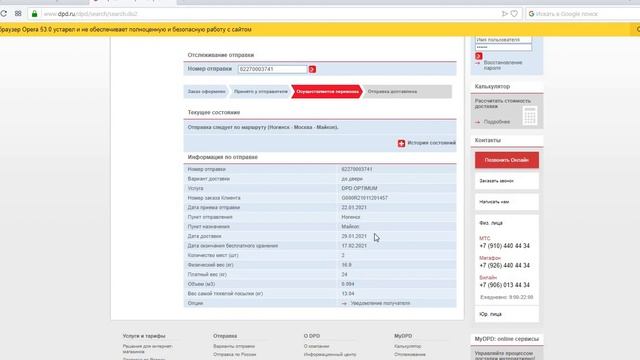Click MTS phone +7 (910) 440 44 34

[x=504, y=246]
